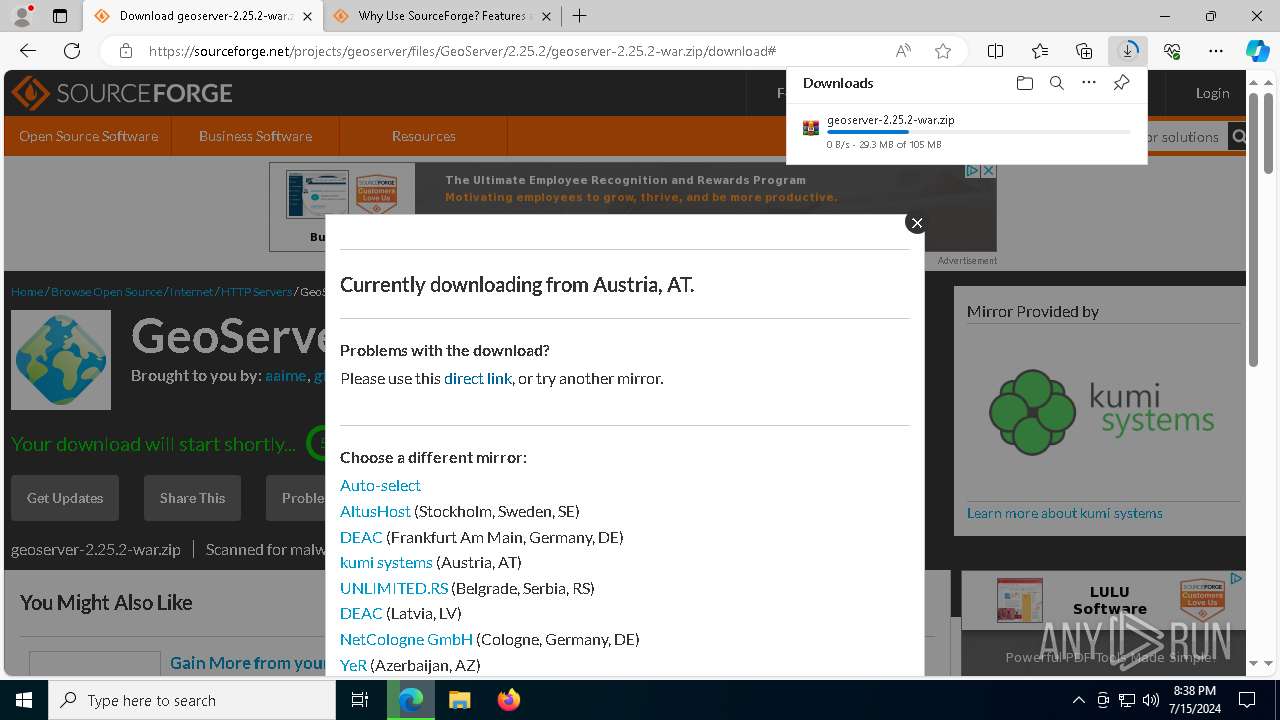Click the Share This button
Viewport: 1280px width, 720px height.
pos(192,498)
